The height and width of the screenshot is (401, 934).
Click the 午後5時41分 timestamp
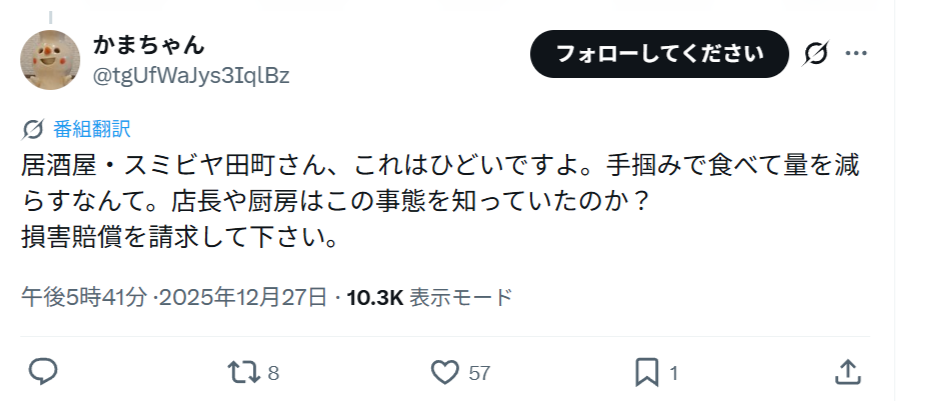(x=85, y=297)
